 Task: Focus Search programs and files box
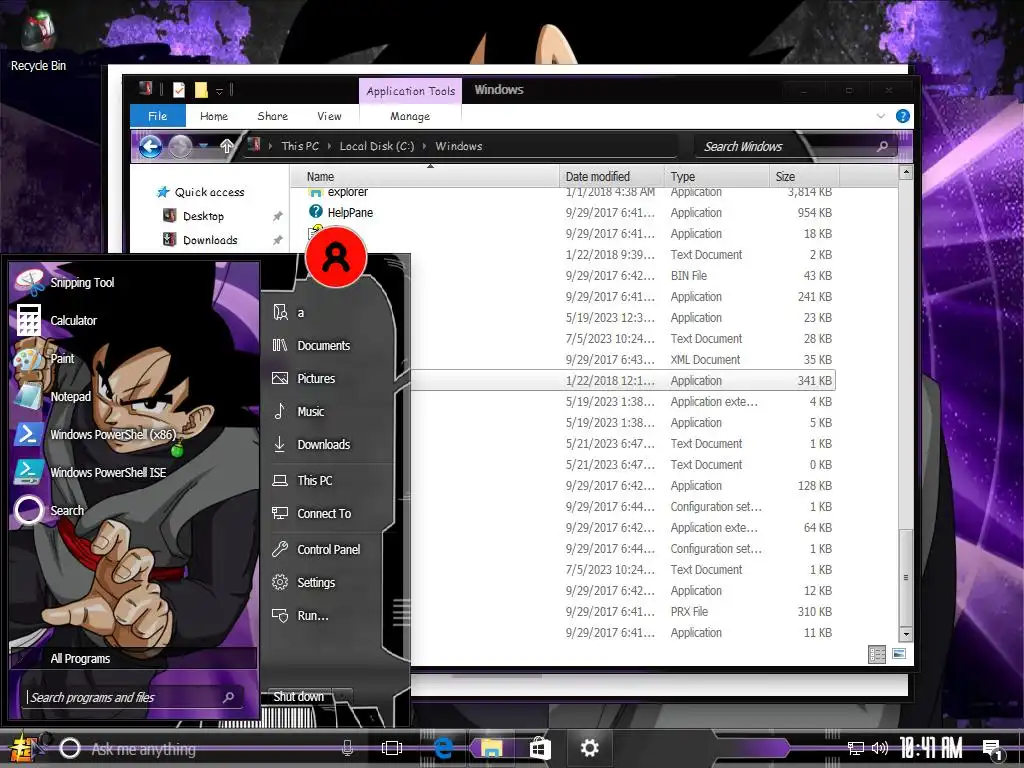[x=133, y=697]
